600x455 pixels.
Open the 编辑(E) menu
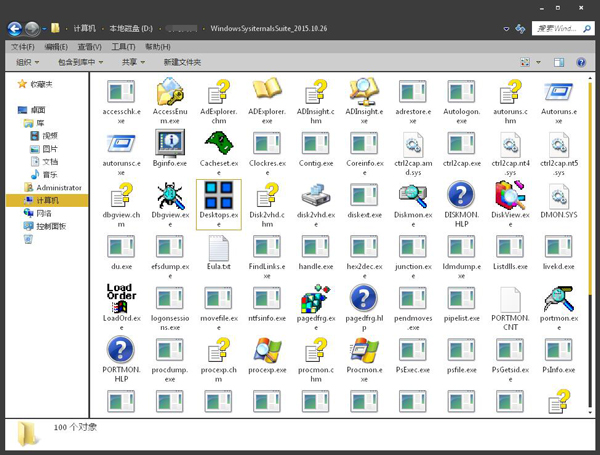(x=56, y=47)
